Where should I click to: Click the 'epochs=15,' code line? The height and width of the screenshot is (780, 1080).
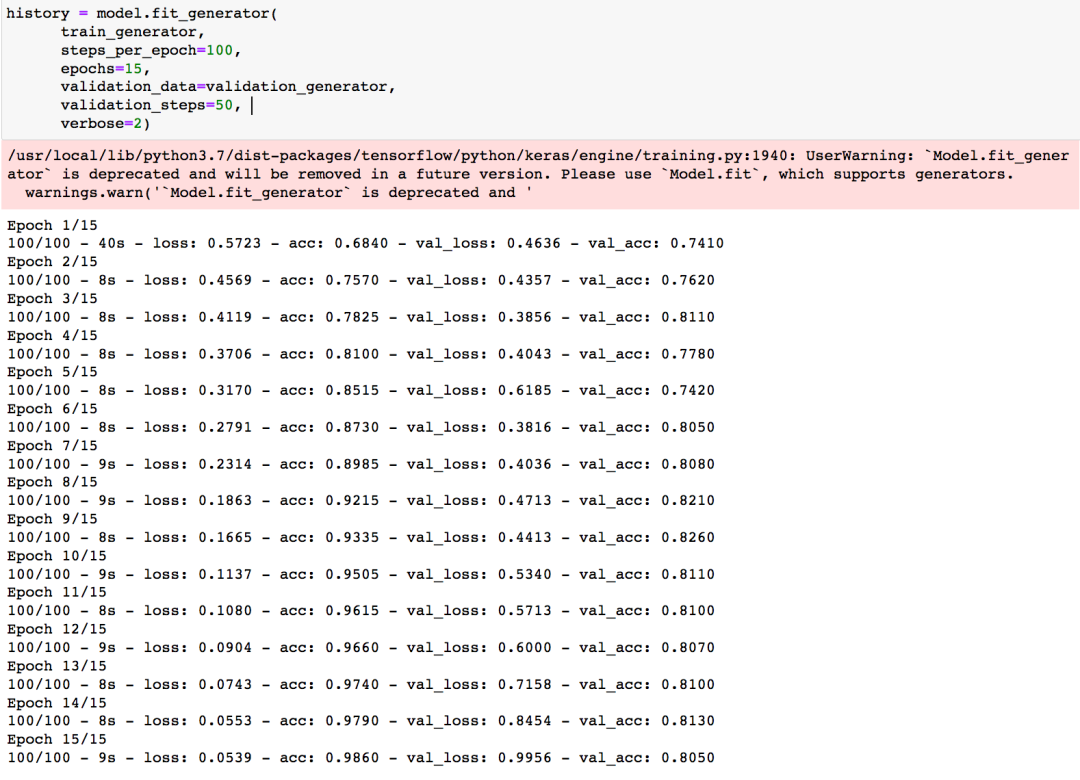point(105,69)
